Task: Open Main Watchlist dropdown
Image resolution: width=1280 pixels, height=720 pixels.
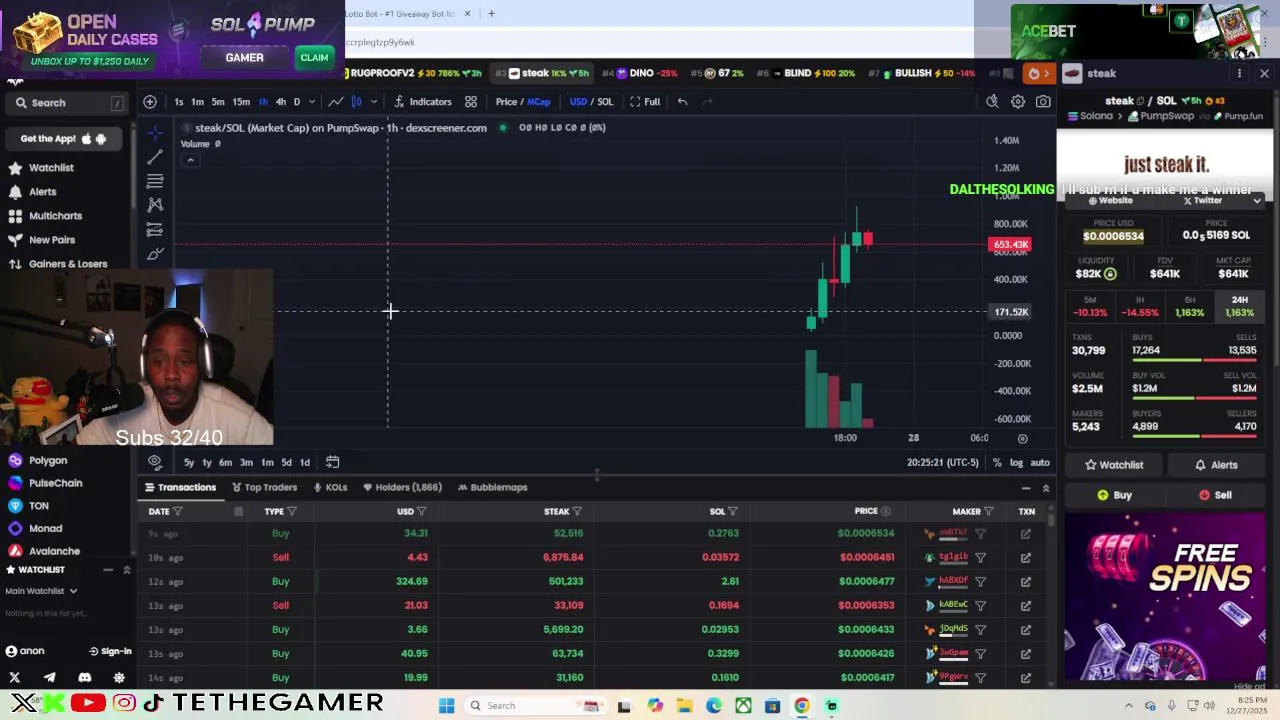Action: click(41, 591)
